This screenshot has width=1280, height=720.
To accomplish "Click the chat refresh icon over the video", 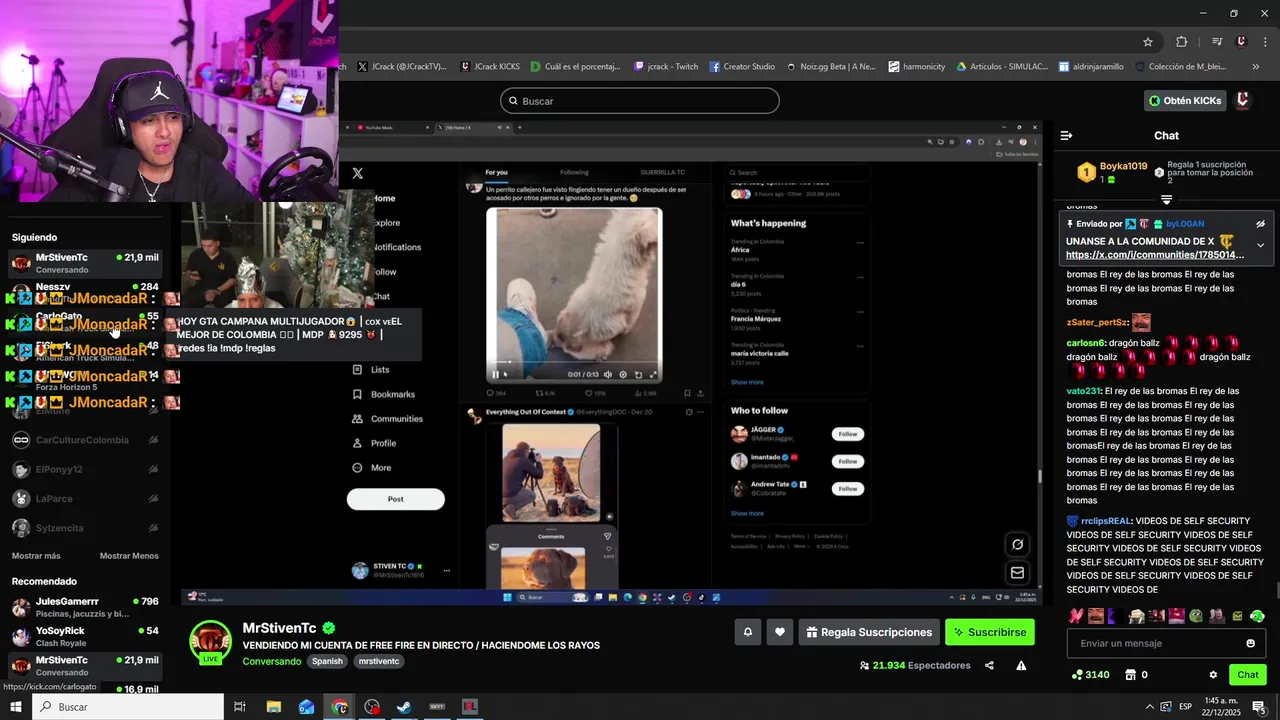I will (1017, 545).
